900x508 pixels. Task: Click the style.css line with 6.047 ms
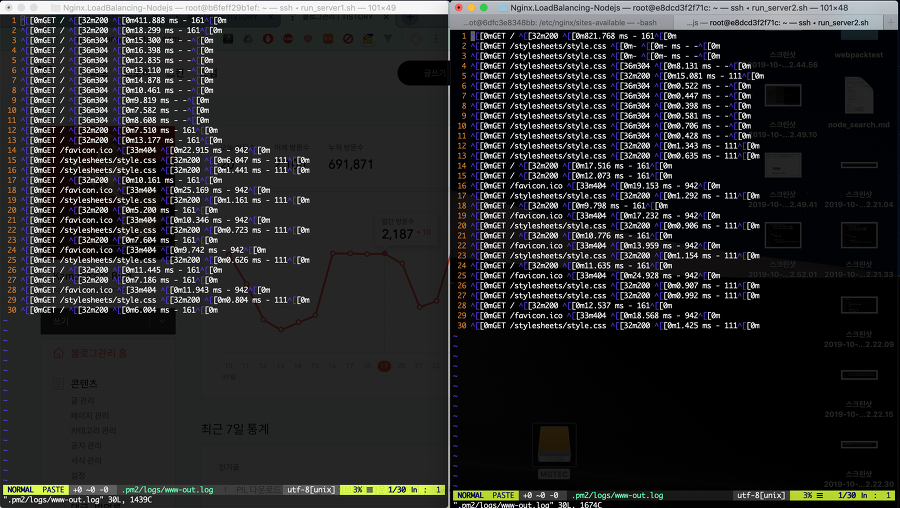point(165,160)
